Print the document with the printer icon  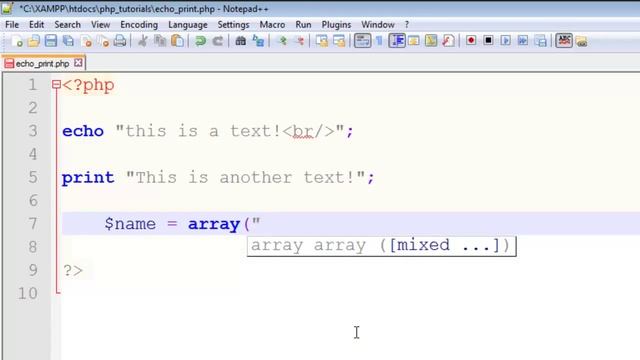point(120,41)
